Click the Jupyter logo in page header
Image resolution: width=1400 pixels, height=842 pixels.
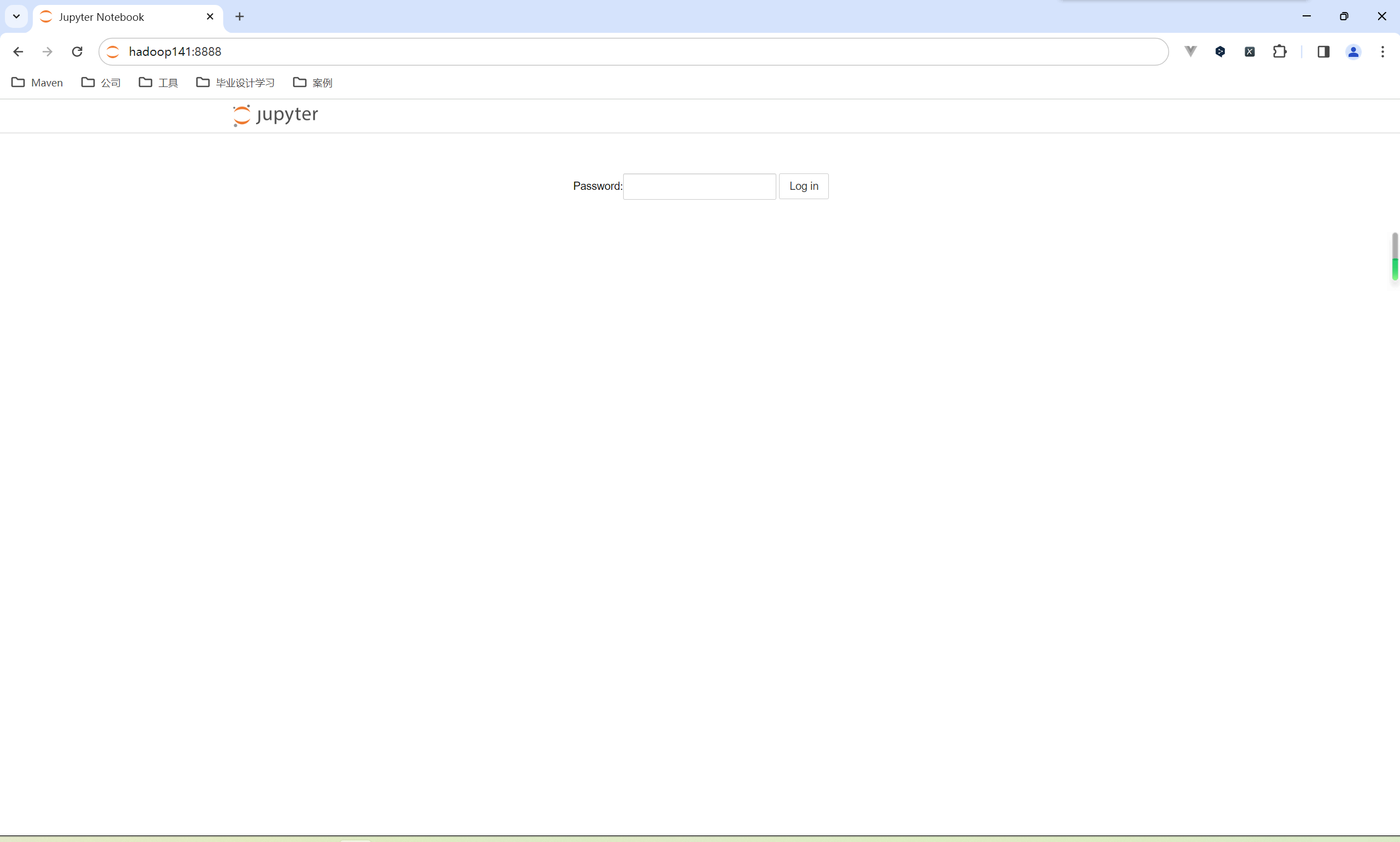[x=276, y=115]
